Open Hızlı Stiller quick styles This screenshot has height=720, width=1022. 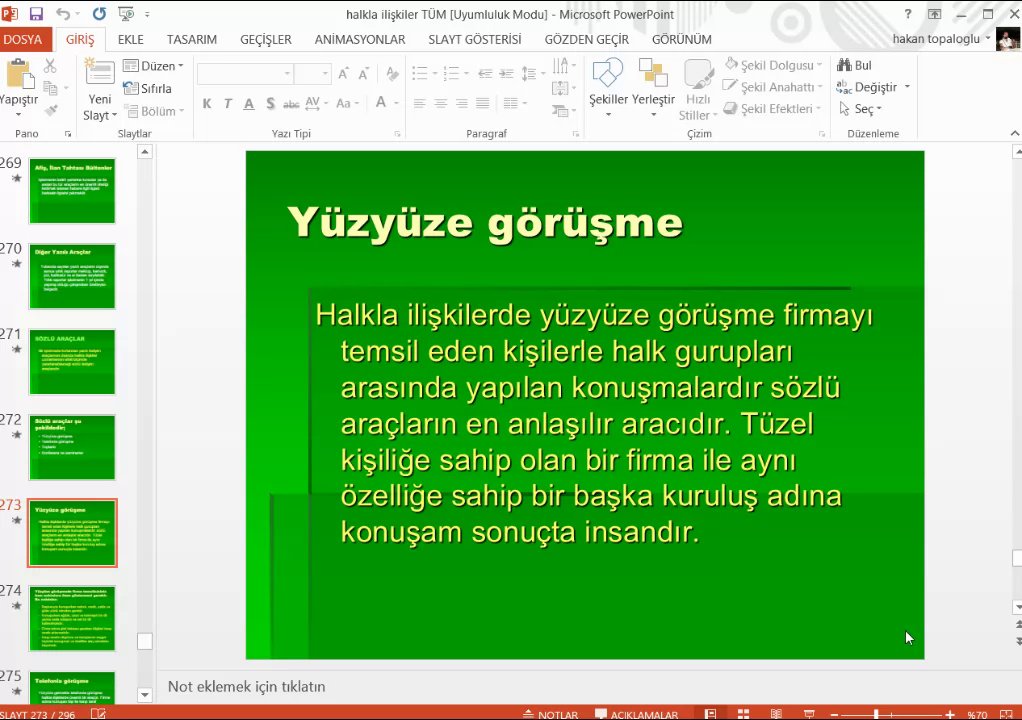click(x=697, y=89)
